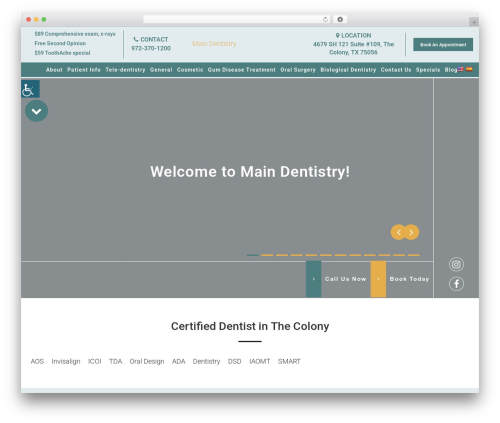Open the Instagram icon link
The width and height of the screenshot is (500, 423).
(x=456, y=264)
